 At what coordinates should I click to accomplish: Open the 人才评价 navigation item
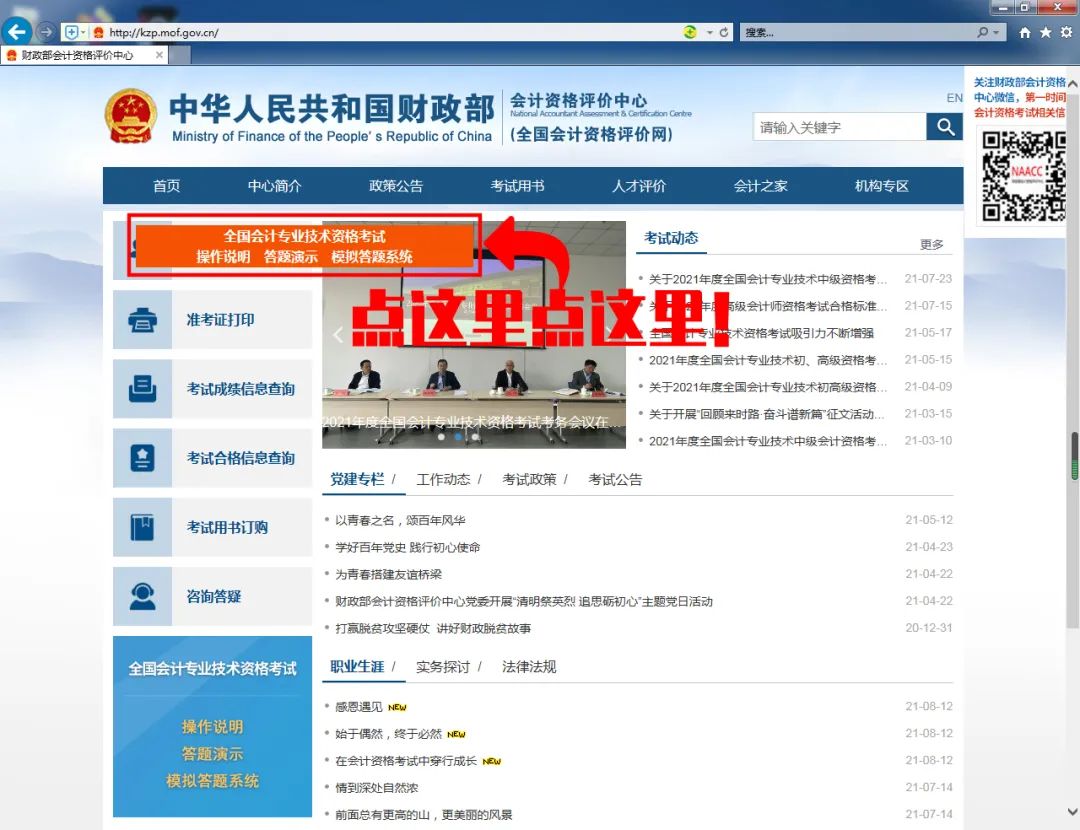(638, 186)
